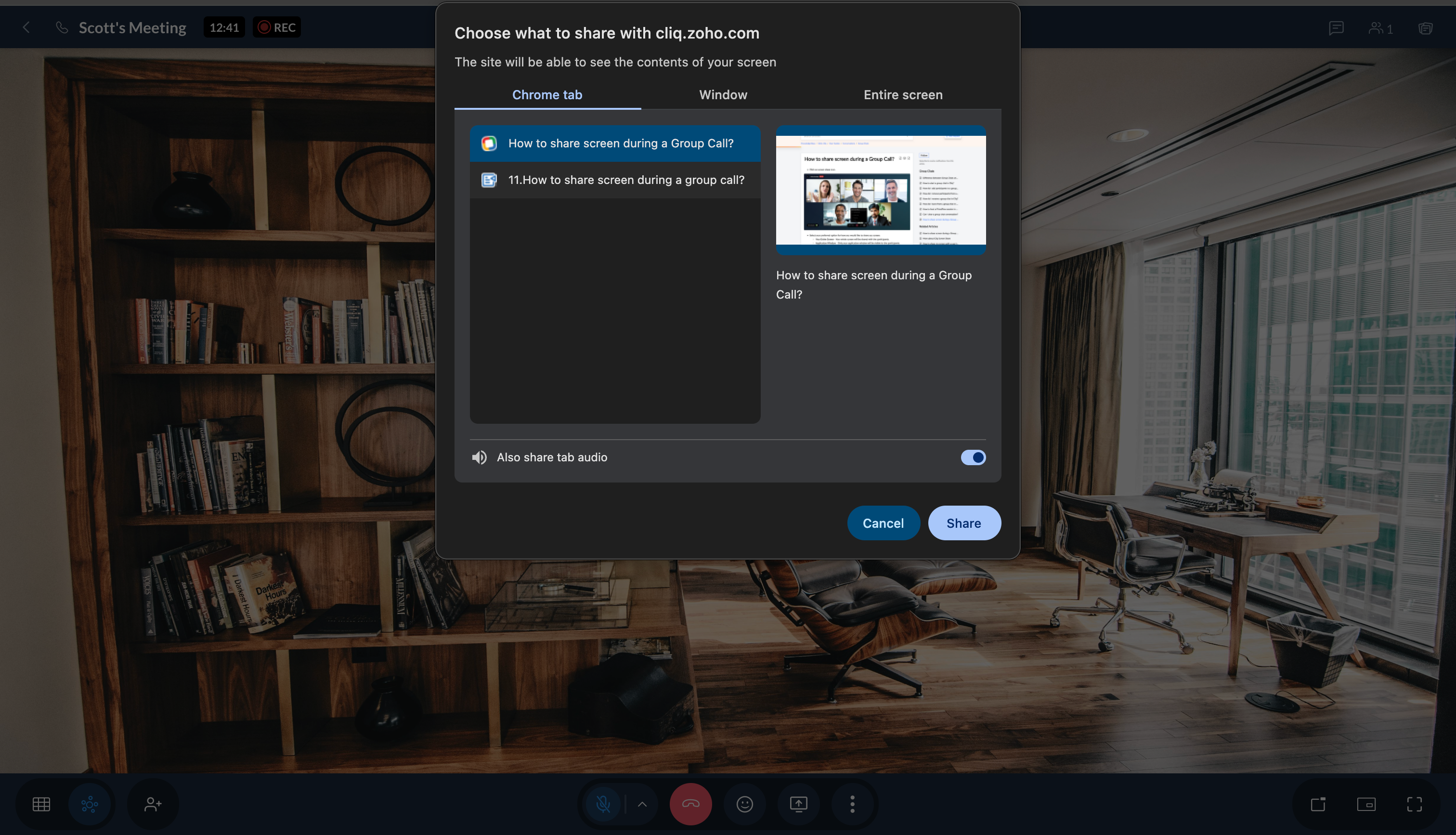Click the picture-in-picture icon
This screenshot has width=1456, height=835.
pyautogui.click(x=1366, y=804)
